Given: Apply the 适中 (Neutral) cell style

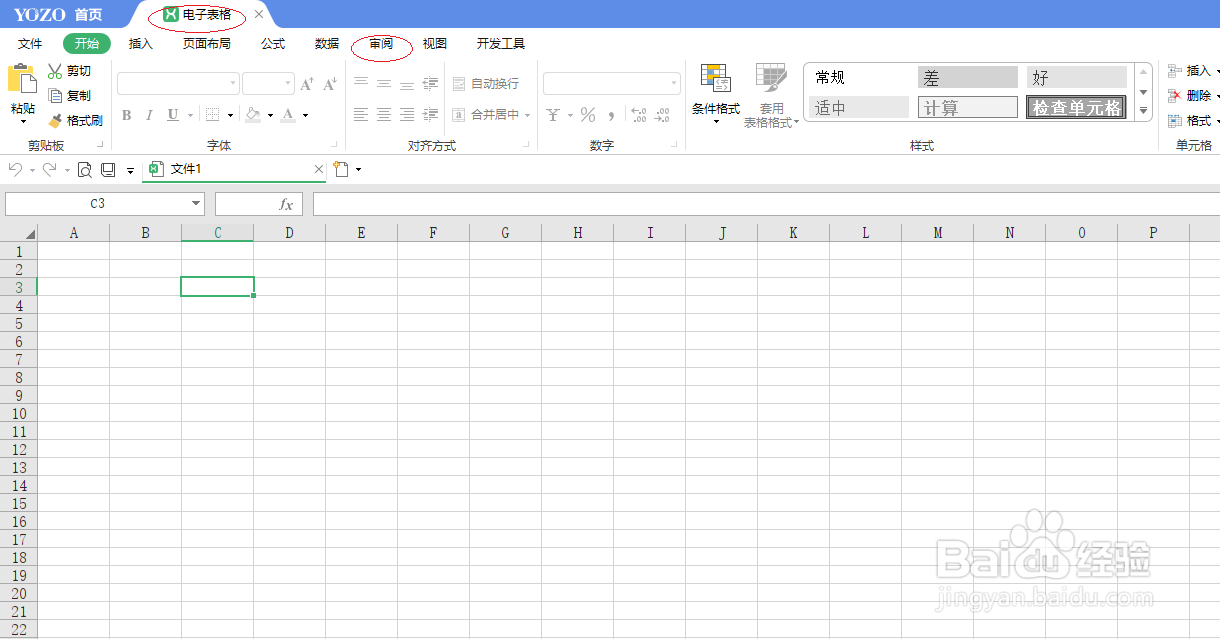Looking at the screenshot, I should 859,108.
